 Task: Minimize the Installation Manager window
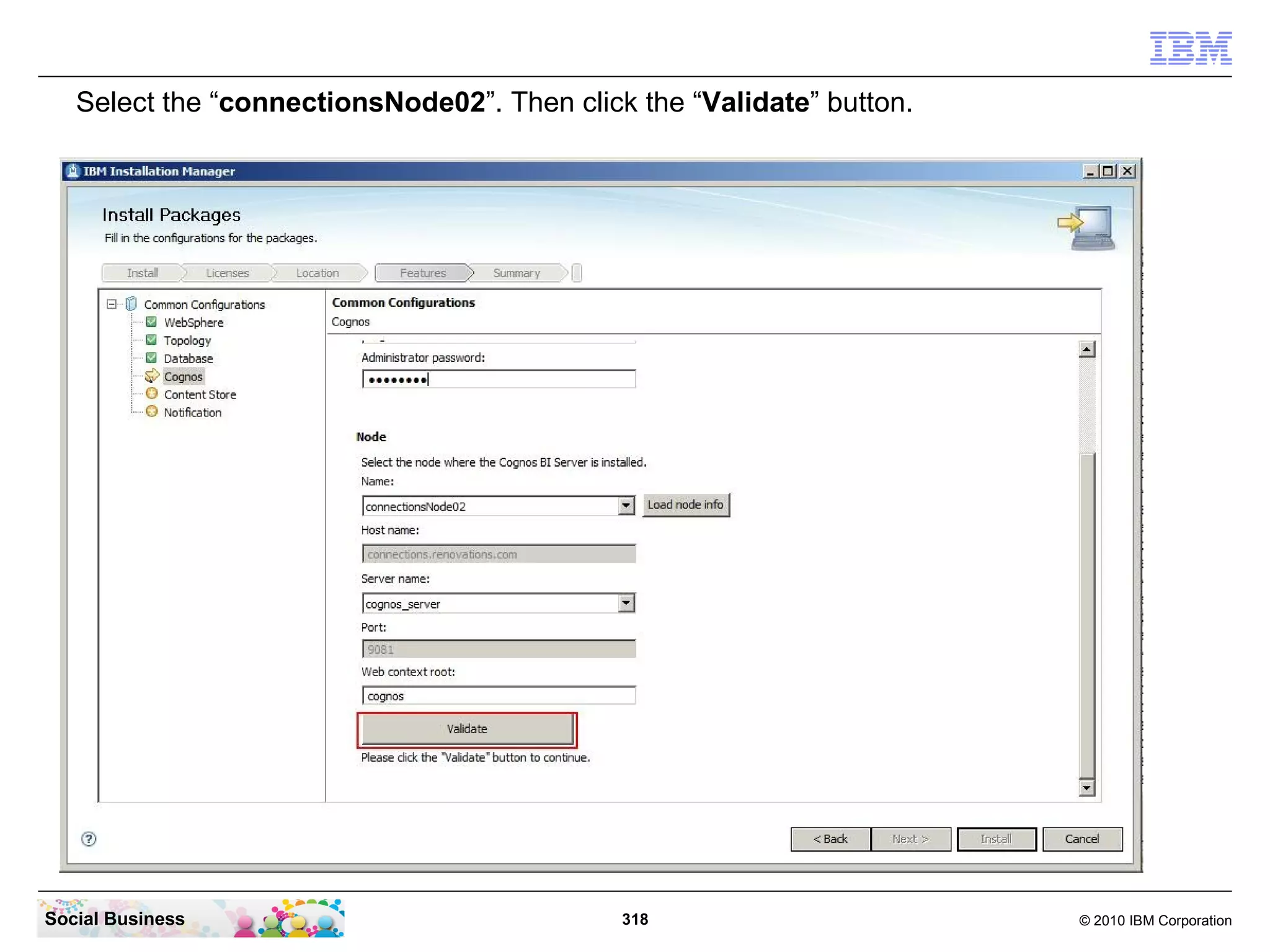(x=1090, y=171)
